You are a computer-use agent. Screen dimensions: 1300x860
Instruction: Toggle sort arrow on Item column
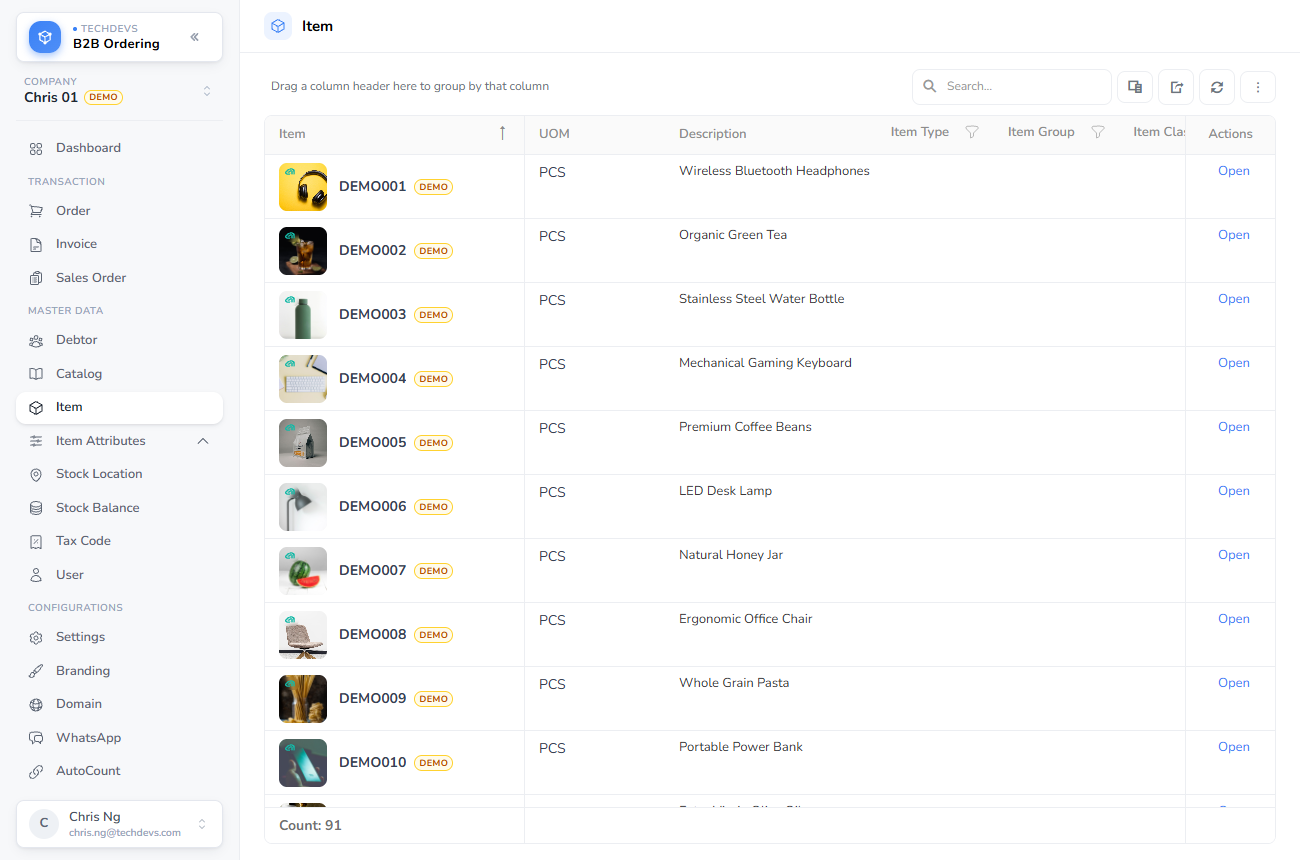click(502, 133)
